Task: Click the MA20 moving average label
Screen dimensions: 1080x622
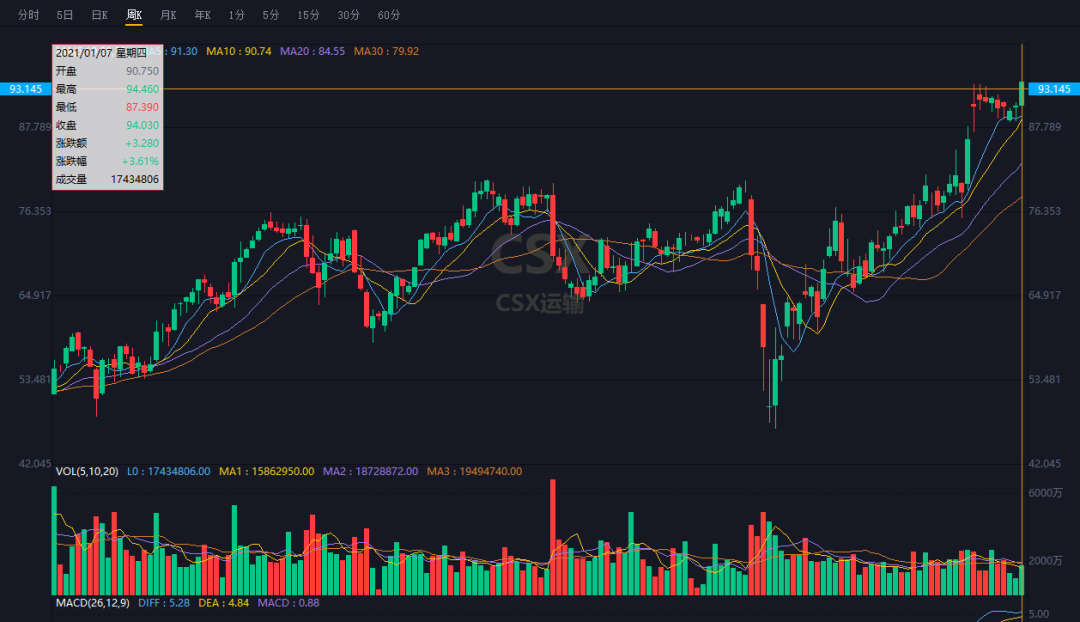Action: coord(312,51)
